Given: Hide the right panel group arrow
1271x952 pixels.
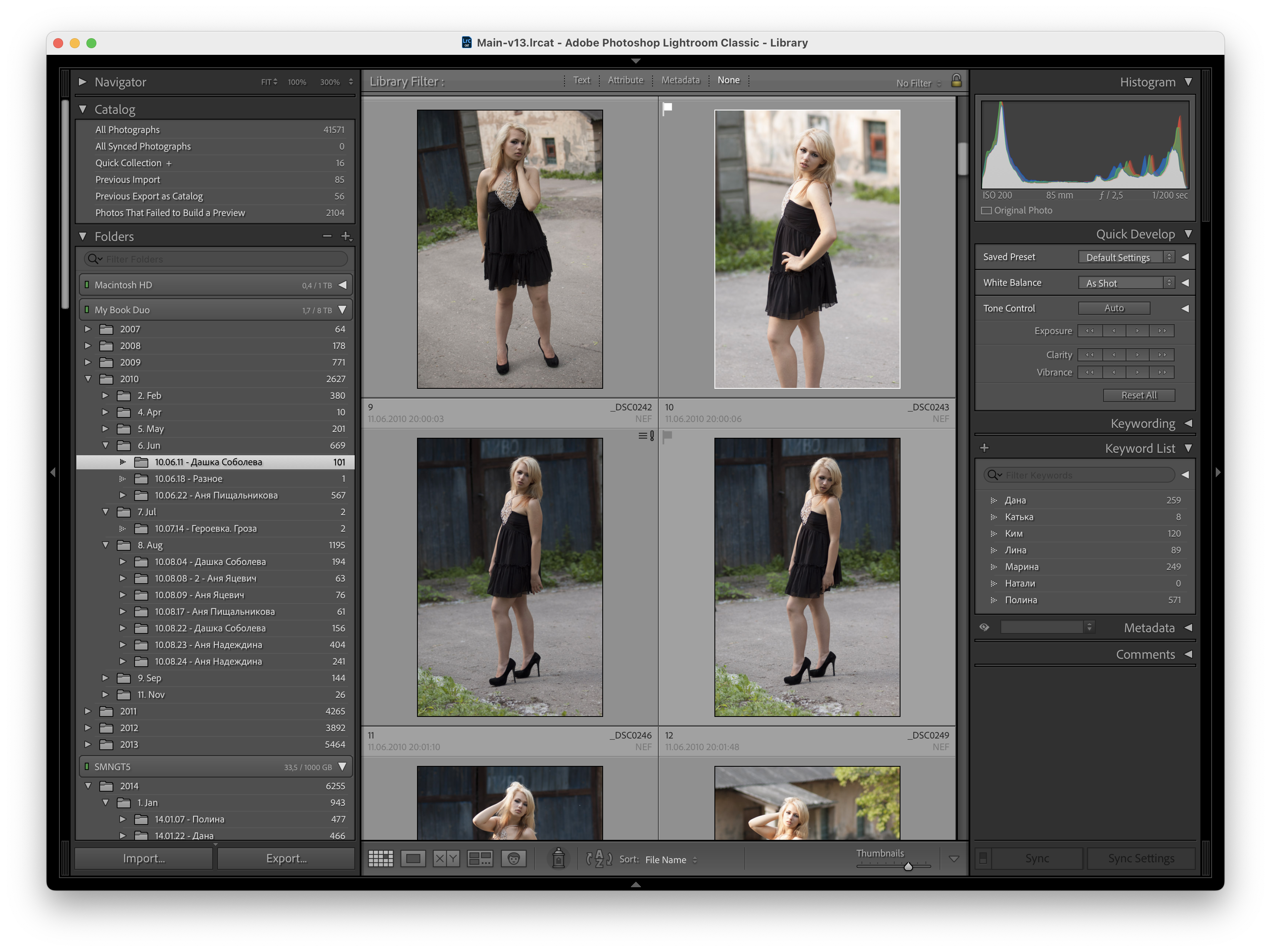Looking at the screenshot, I should pos(1217,472).
